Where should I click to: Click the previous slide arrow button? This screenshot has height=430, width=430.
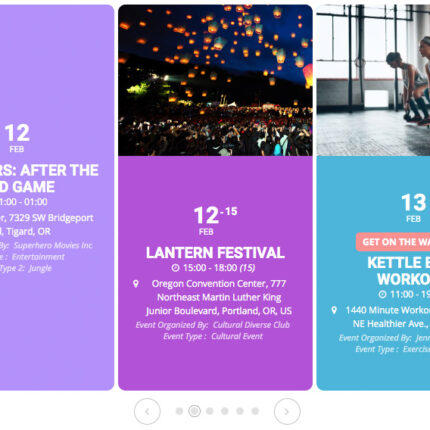click(147, 411)
